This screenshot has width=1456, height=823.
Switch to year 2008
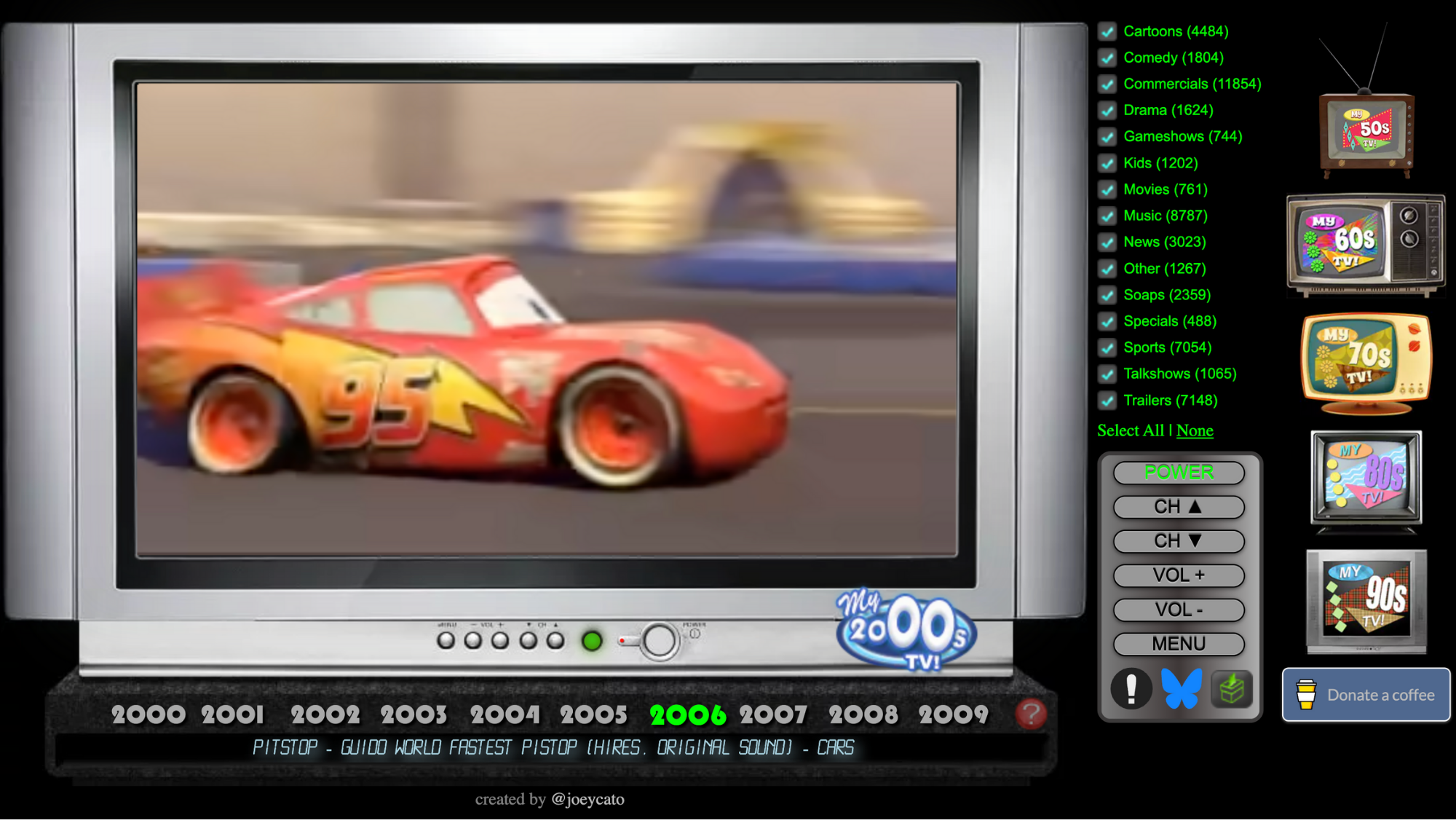tap(863, 715)
